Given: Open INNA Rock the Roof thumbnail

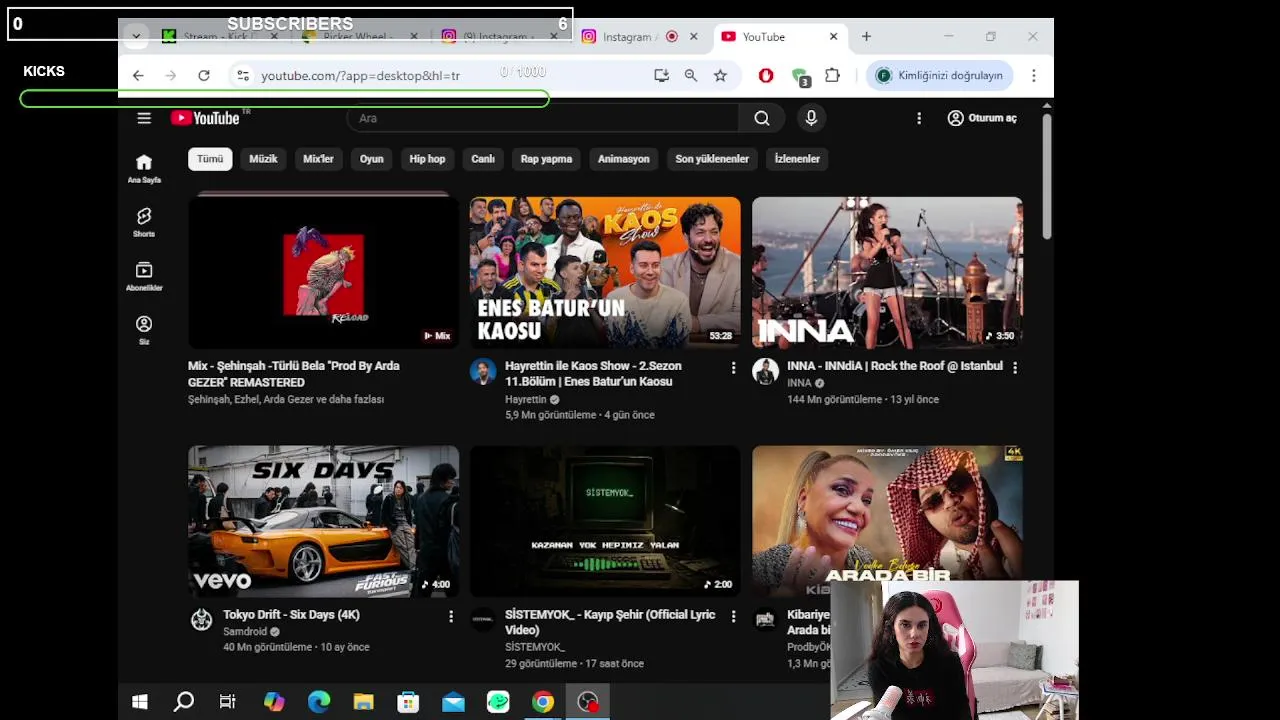Looking at the screenshot, I should [x=887, y=272].
